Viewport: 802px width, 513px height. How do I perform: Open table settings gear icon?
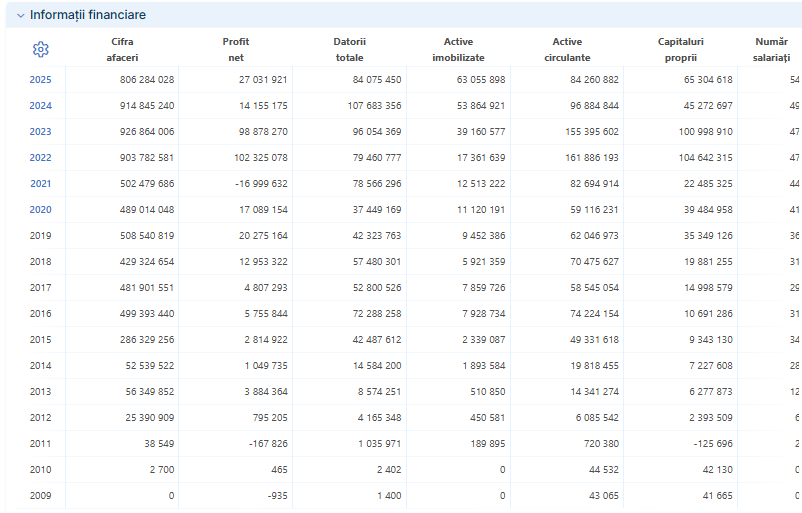(40, 49)
